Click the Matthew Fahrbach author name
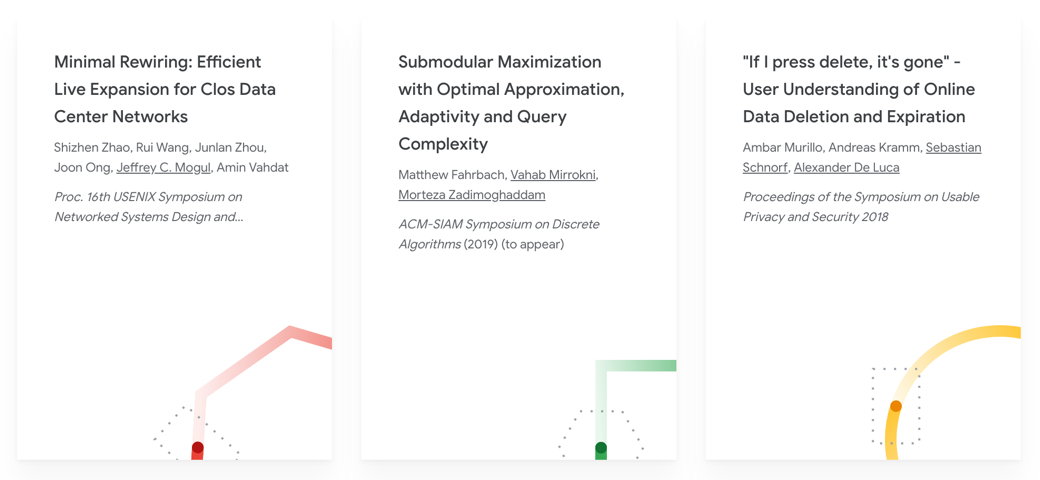This screenshot has width=1040, height=480. coord(450,174)
